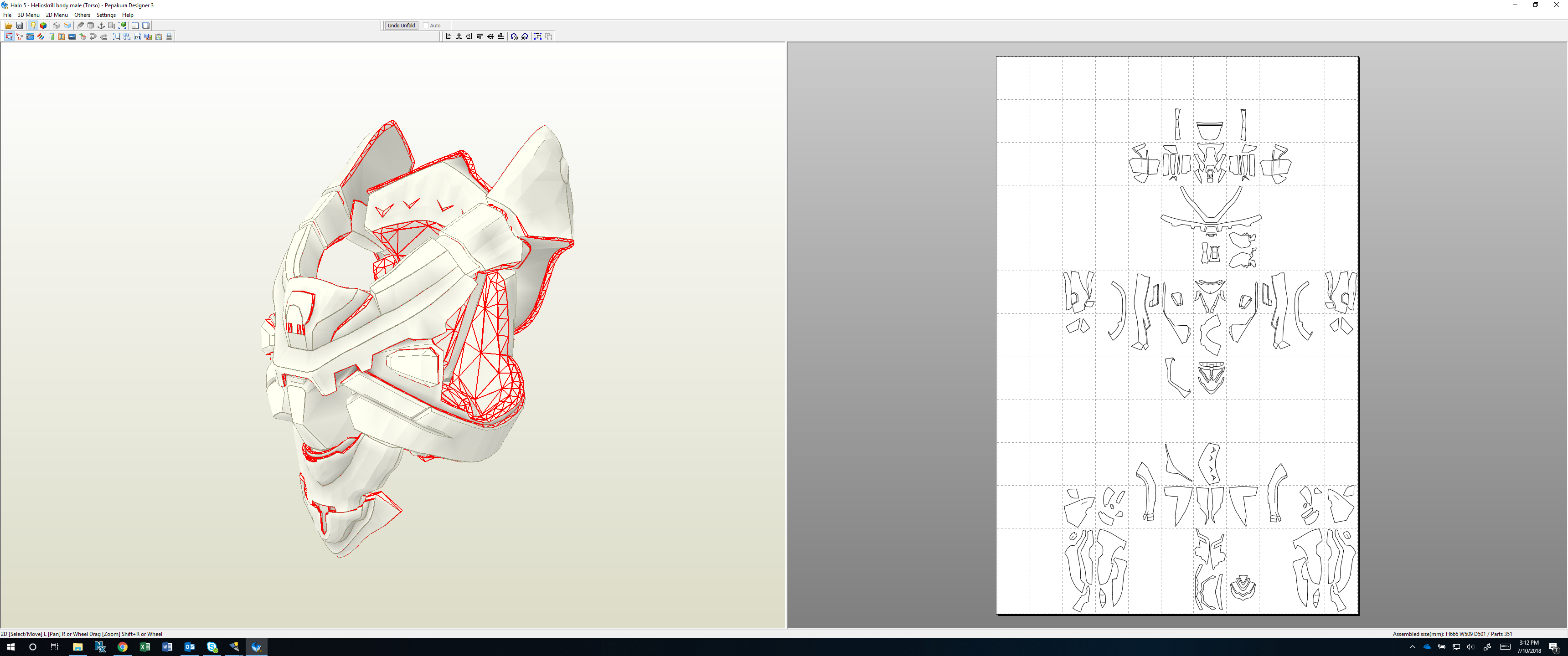Fit the 2D pattern to view
1568x656 pixels.
[x=117, y=36]
